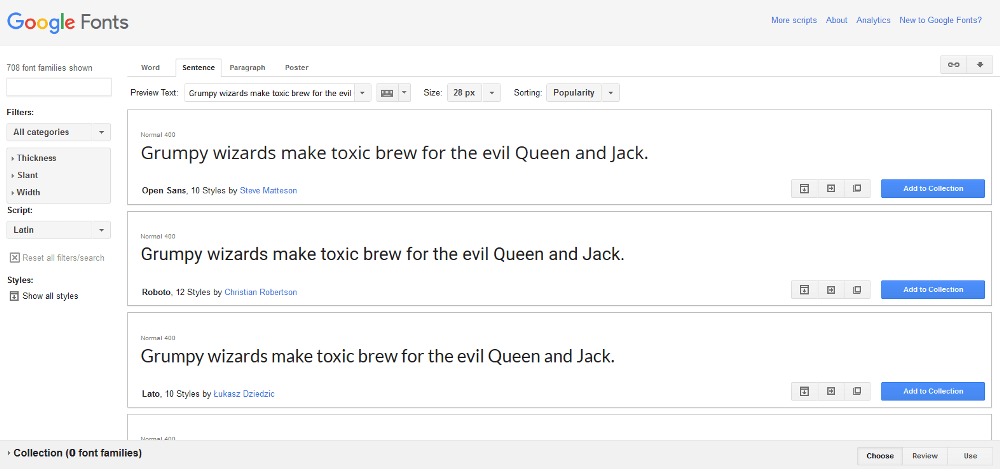
Task: Click the keyboard icon next to Preview Text
Action: (386, 93)
